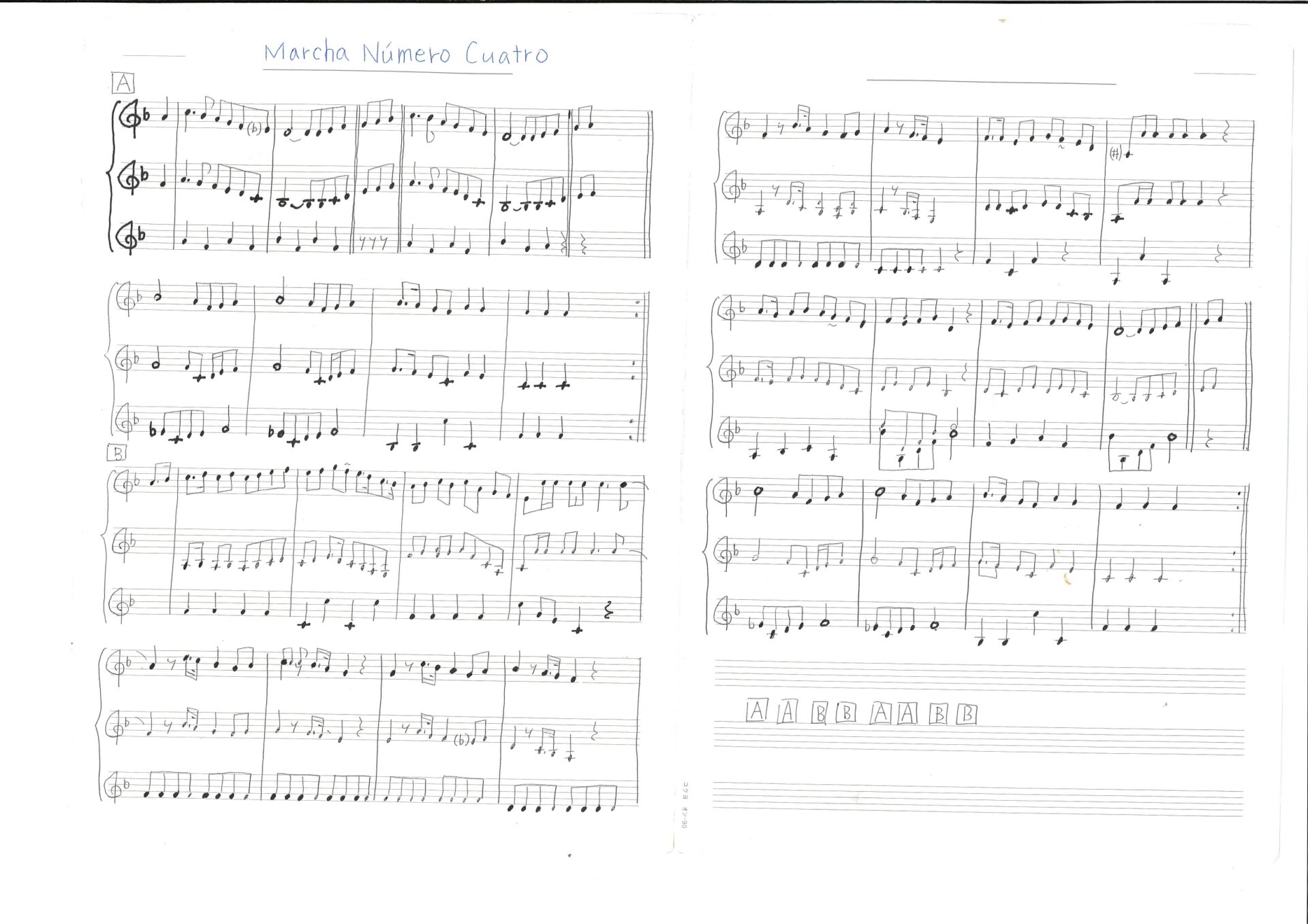1308x924 pixels.
Task: Click the last B box in the form sequence
Action: [966, 714]
